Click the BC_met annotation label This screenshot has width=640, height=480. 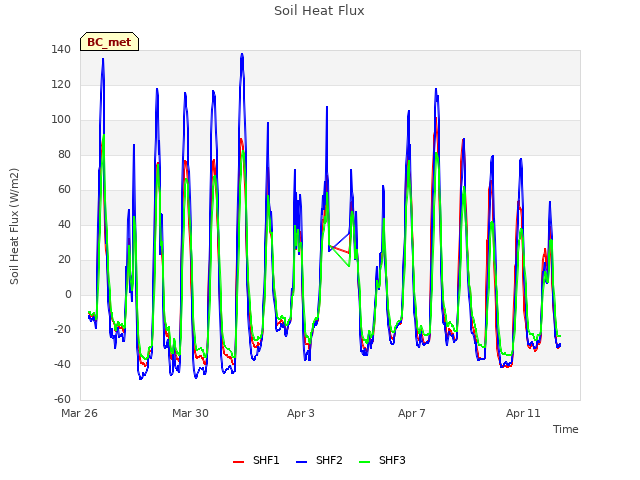coord(109,42)
